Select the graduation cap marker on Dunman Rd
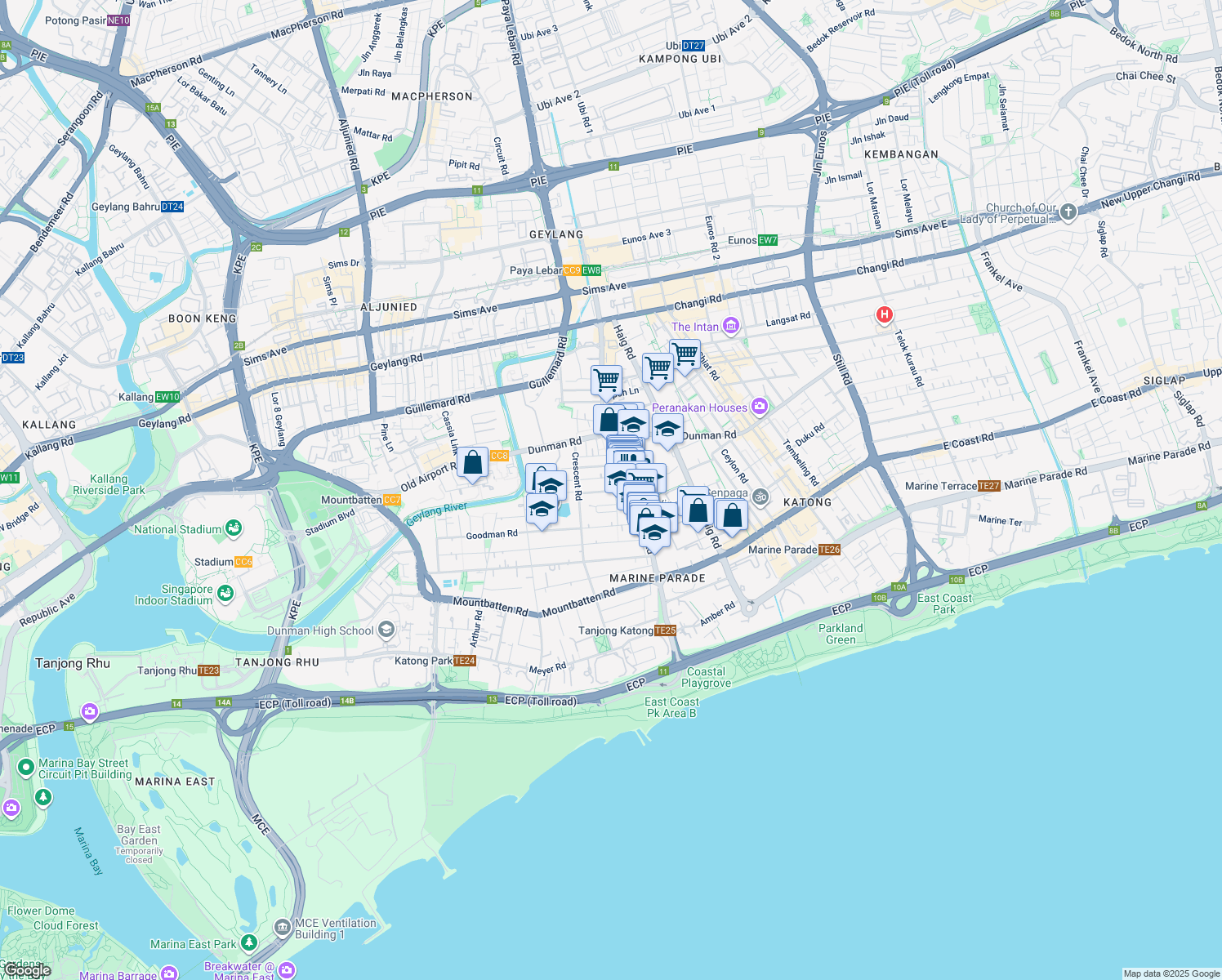This screenshot has height=980, width=1222. (667, 430)
